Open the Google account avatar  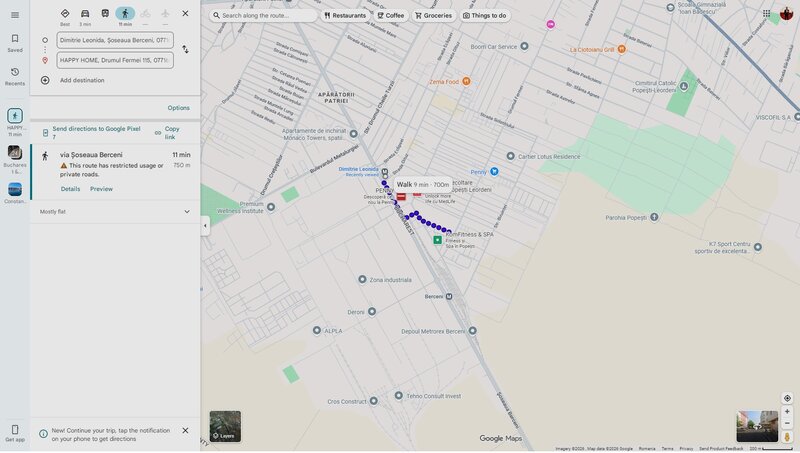(786, 14)
